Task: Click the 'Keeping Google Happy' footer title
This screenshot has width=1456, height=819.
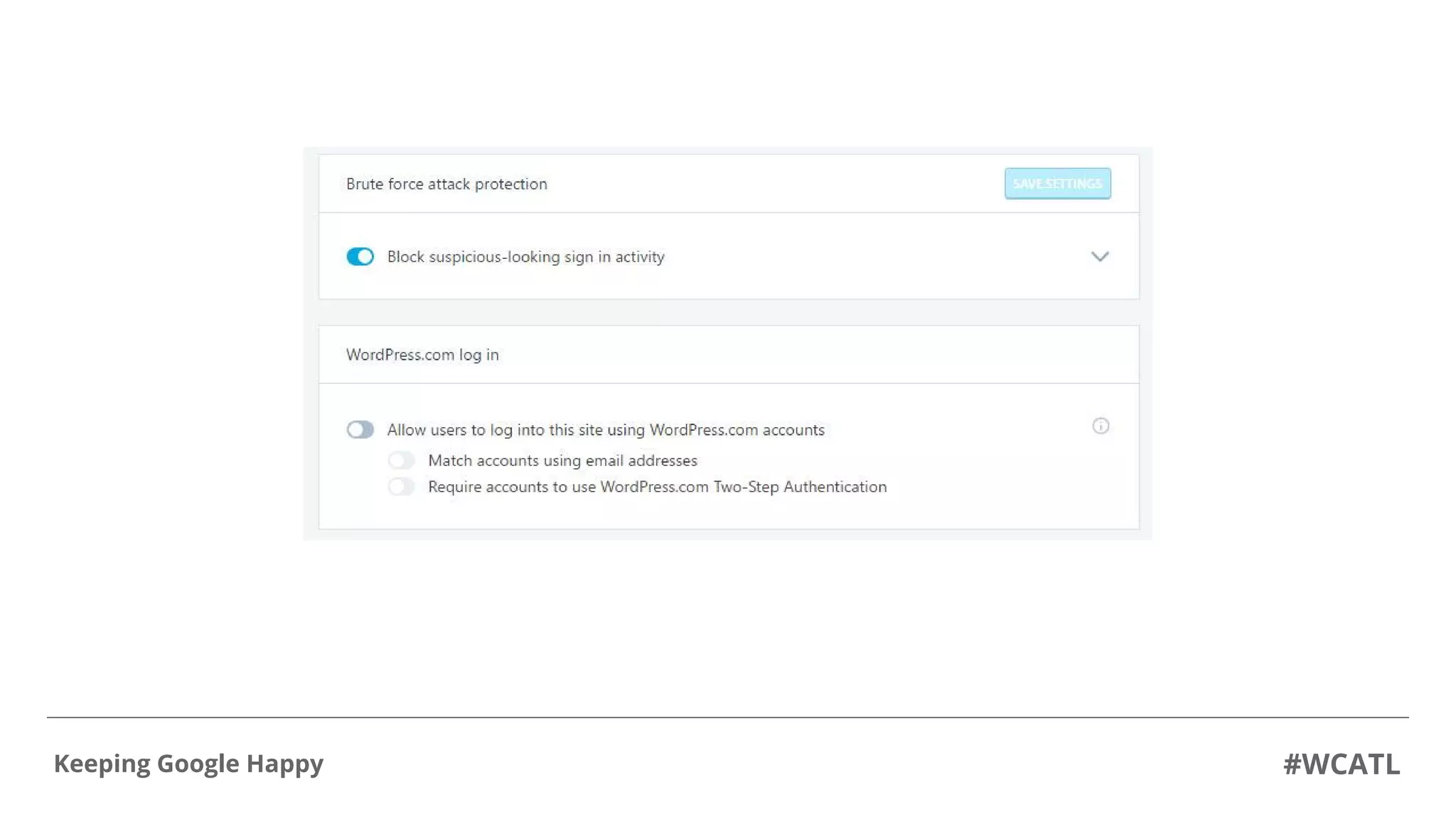Action: coord(188,764)
